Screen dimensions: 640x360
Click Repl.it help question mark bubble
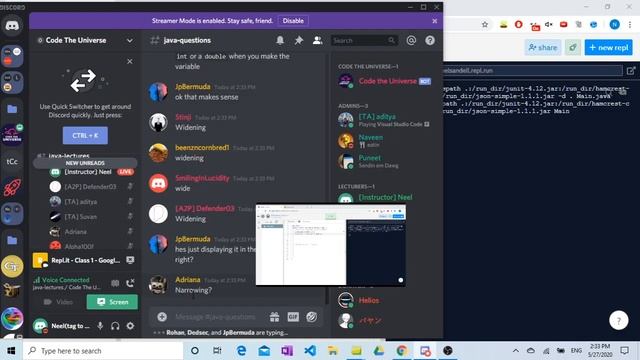point(618,320)
